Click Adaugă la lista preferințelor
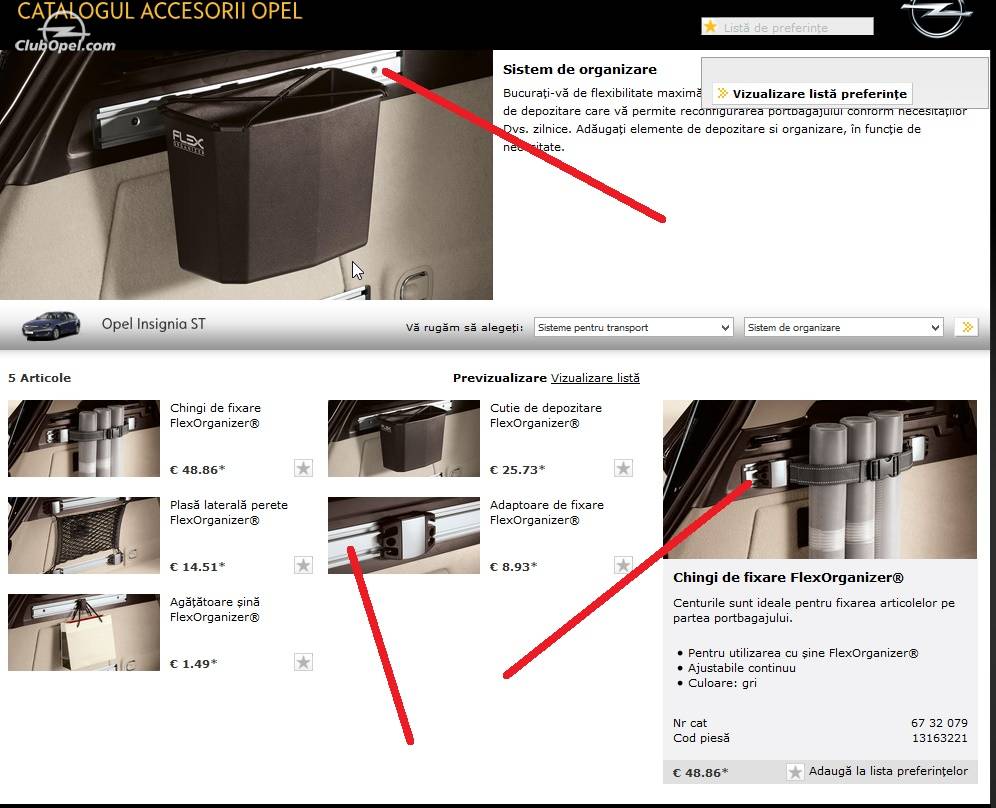Viewport: 996px width, 808px height. point(888,771)
